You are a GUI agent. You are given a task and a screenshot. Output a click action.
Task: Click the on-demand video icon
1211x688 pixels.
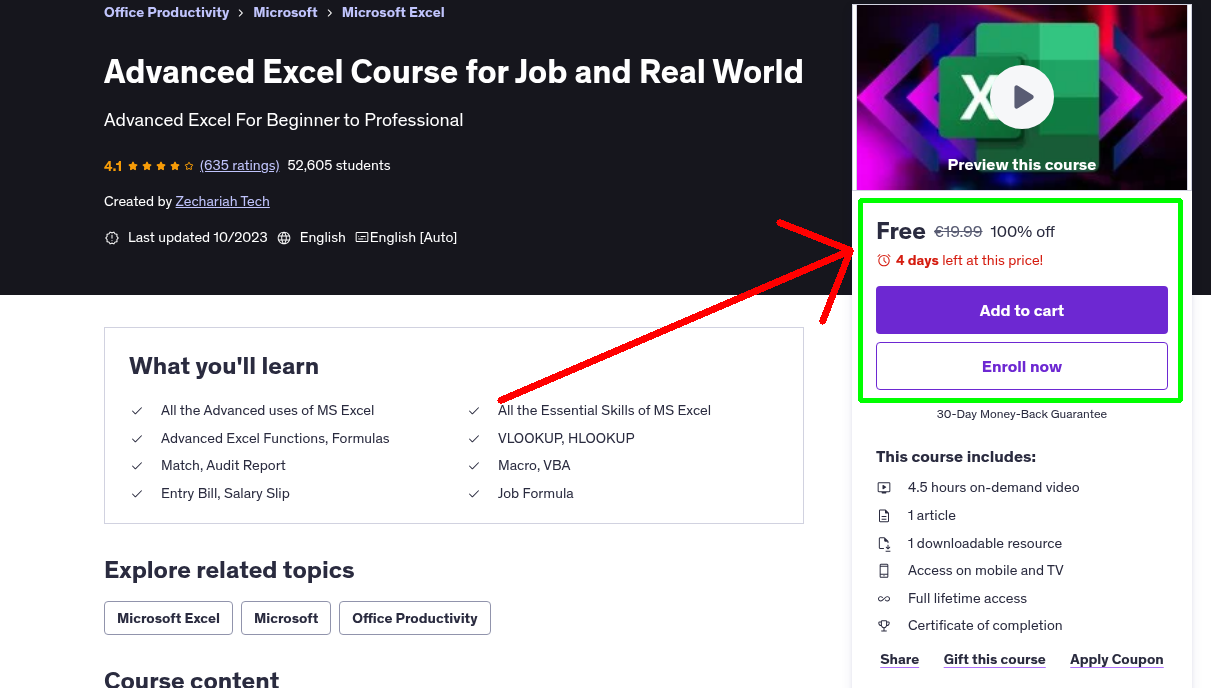click(884, 488)
